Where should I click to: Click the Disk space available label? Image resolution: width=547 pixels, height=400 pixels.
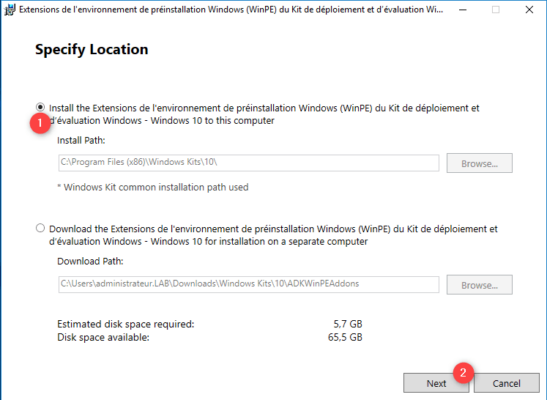point(103,337)
